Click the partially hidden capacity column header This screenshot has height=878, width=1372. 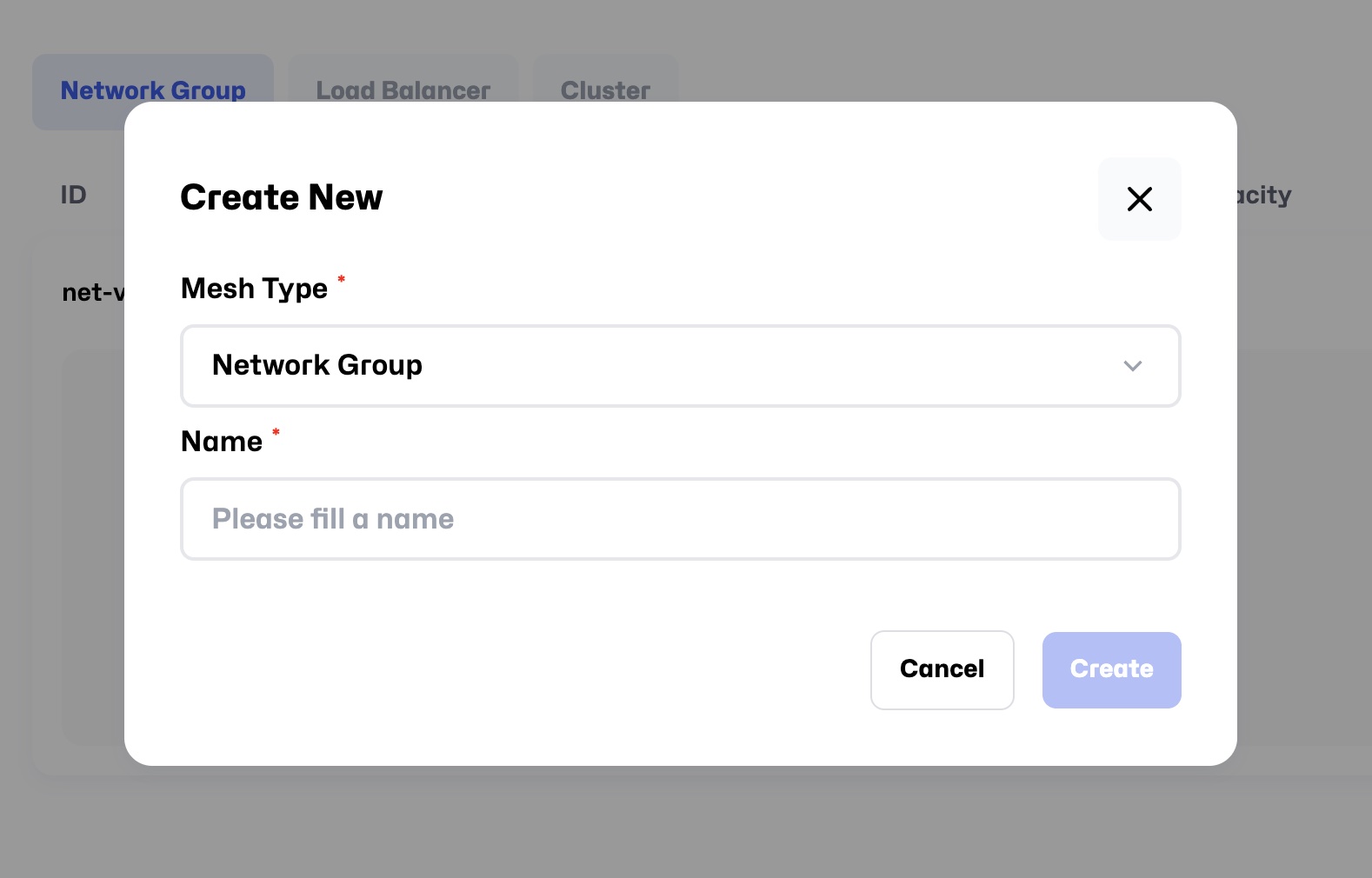point(1265,195)
